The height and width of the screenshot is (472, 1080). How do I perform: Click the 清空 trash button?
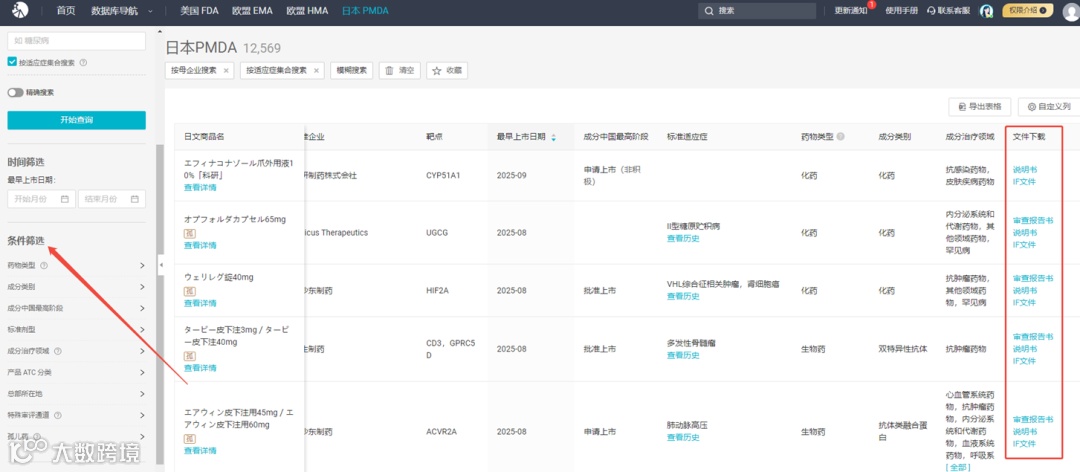tap(399, 70)
